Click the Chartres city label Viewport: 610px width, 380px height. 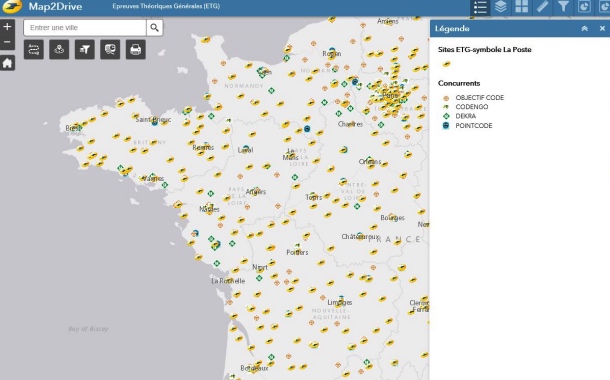(350, 124)
